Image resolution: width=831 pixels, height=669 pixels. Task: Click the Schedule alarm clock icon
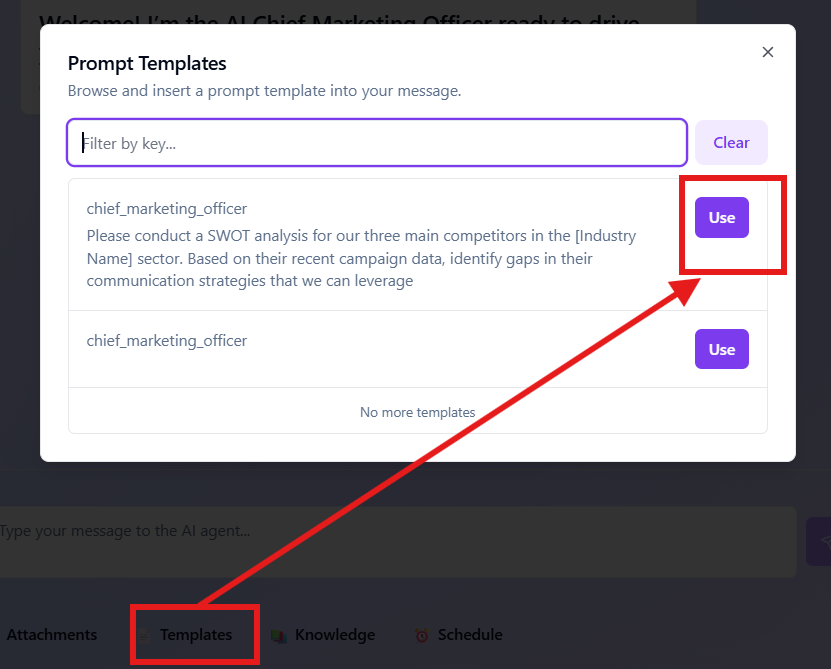(x=421, y=635)
